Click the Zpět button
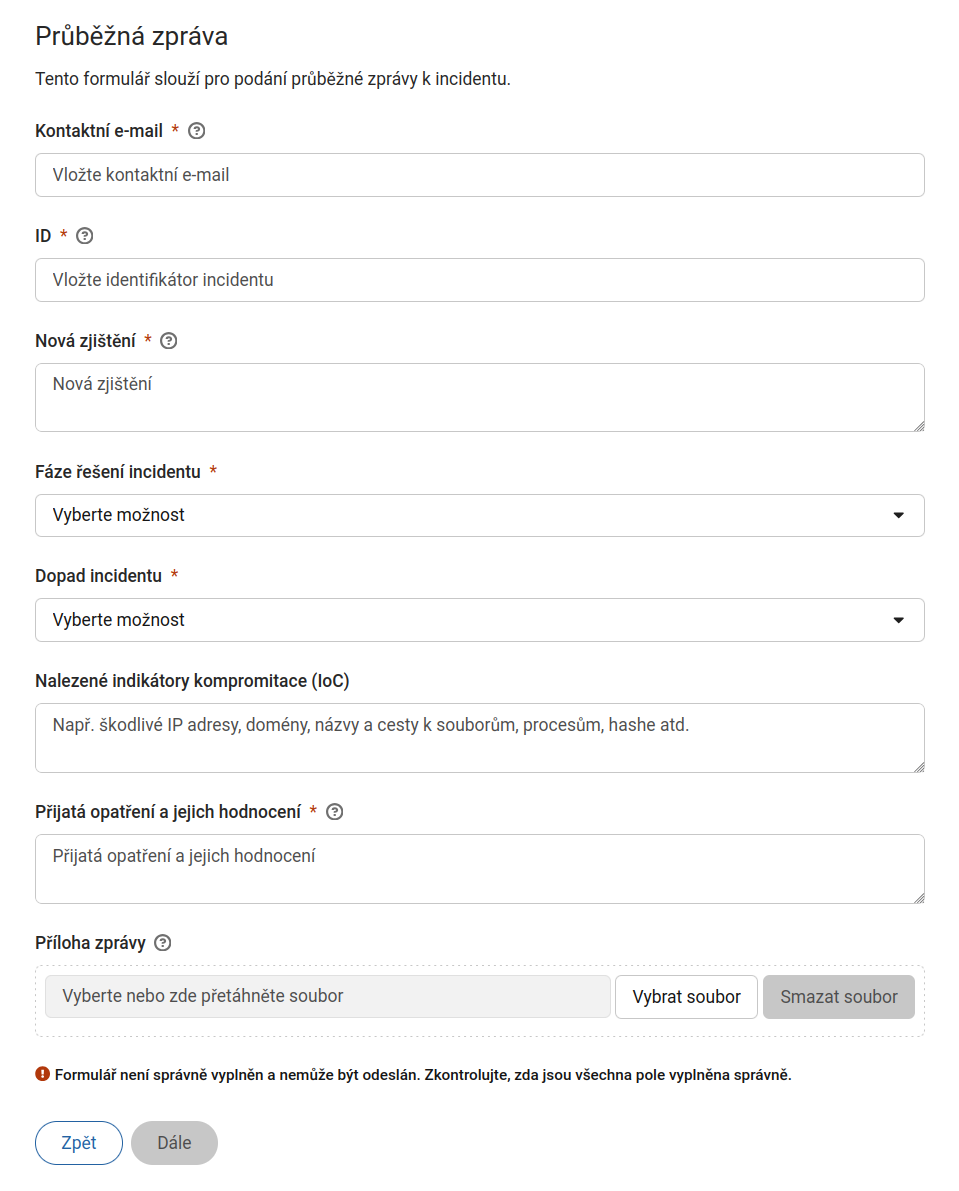The width and height of the screenshot is (959, 1191). coord(79,1142)
